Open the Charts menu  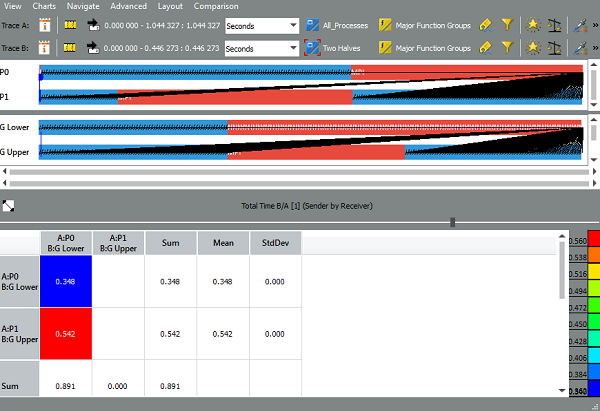pyautogui.click(x=44, y=6)
